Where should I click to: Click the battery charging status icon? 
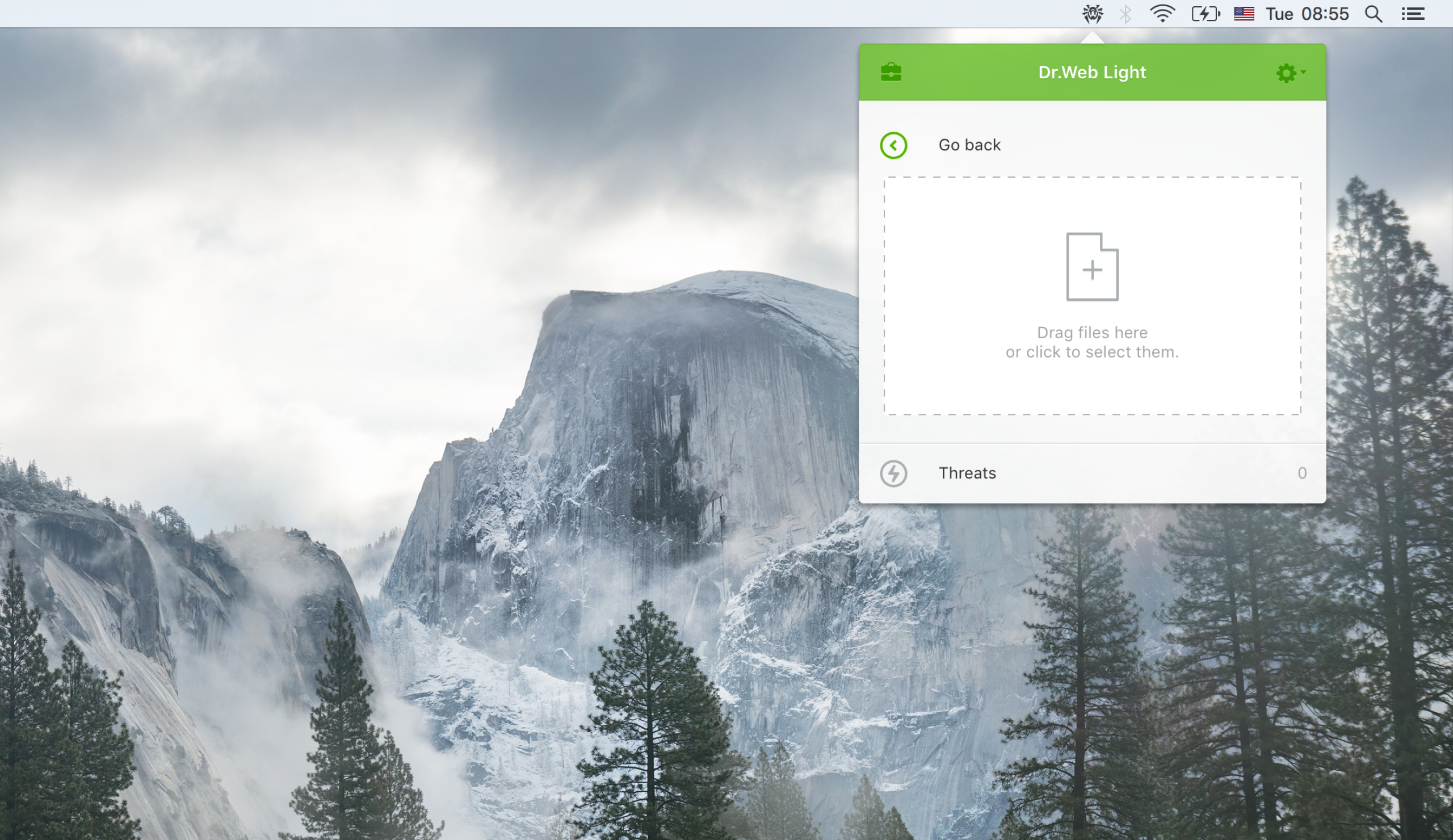(x=1205, y=14)
